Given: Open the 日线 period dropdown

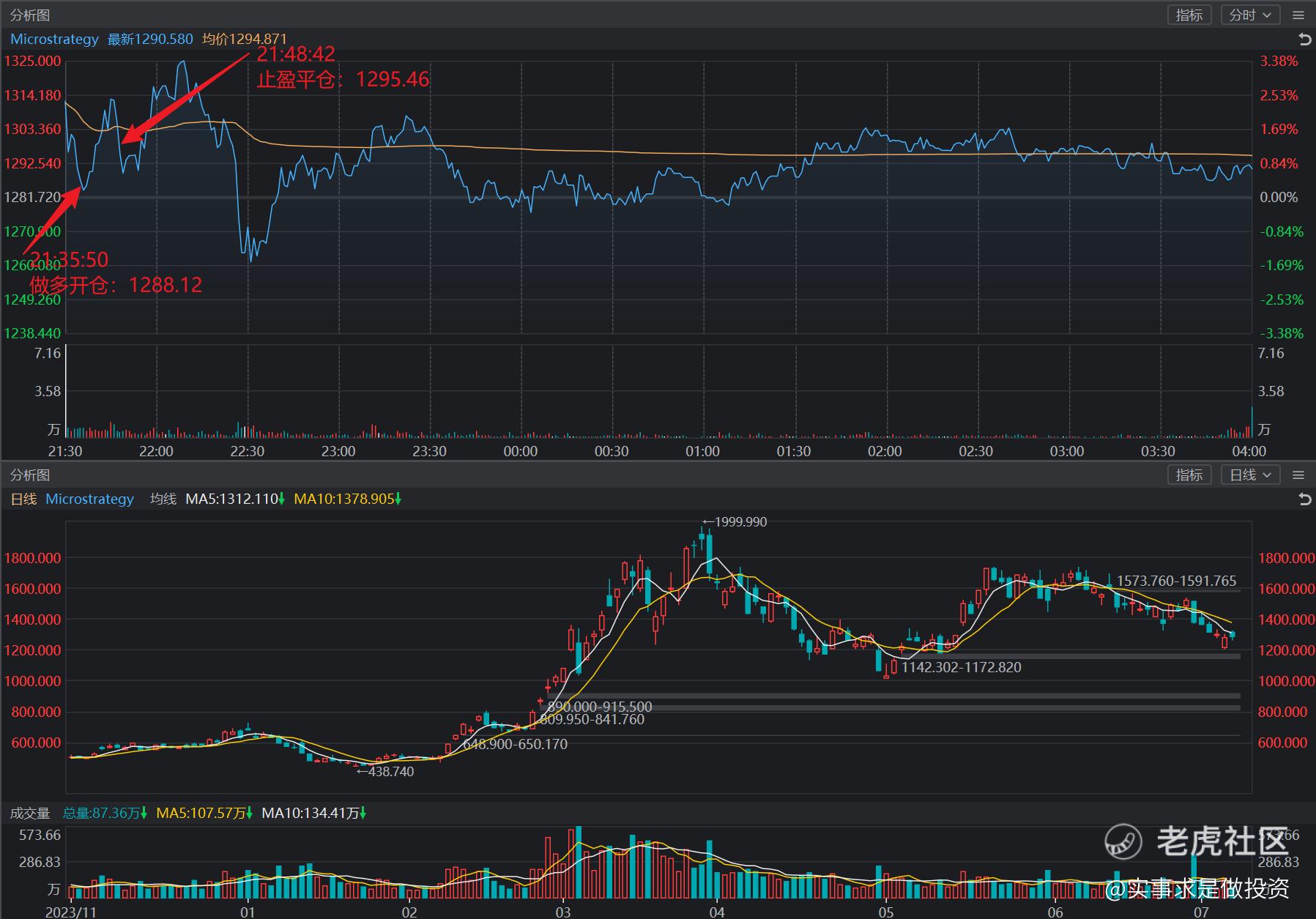Looking at the screenshot, I should [1250, 475].
